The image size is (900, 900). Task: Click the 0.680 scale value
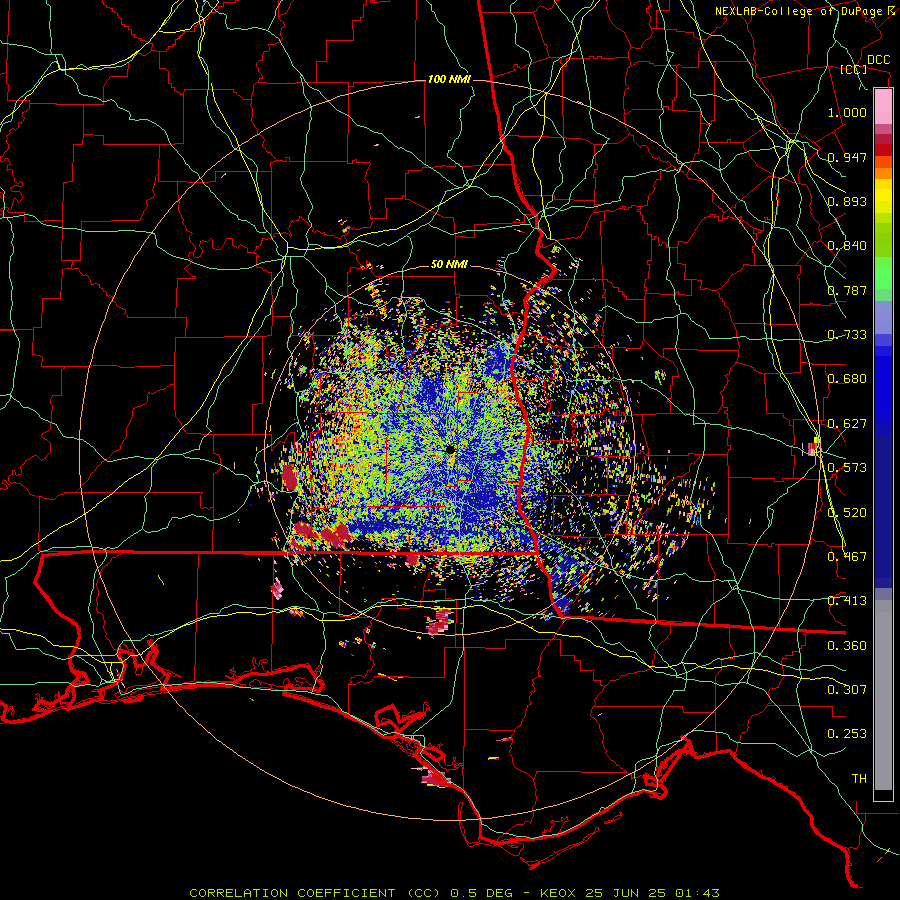[x=847, y=379]
